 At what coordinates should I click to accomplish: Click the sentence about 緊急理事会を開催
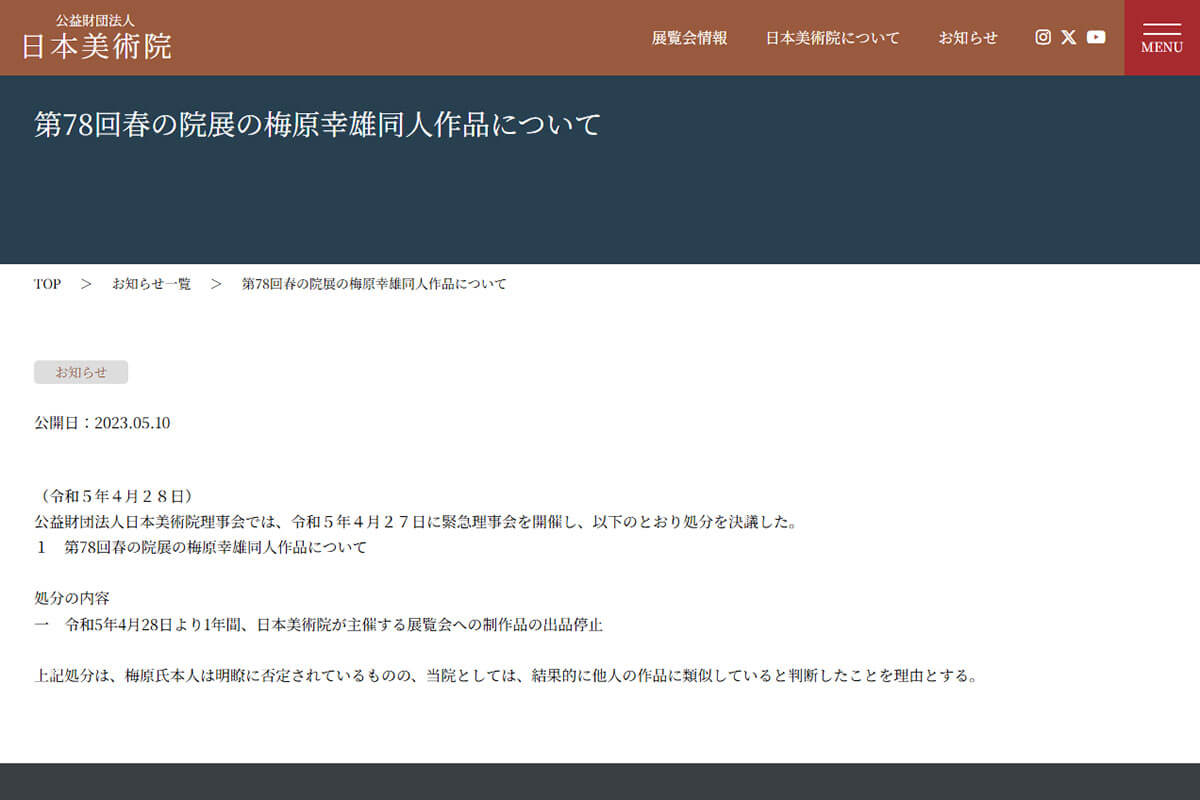(x=415, y=522)
